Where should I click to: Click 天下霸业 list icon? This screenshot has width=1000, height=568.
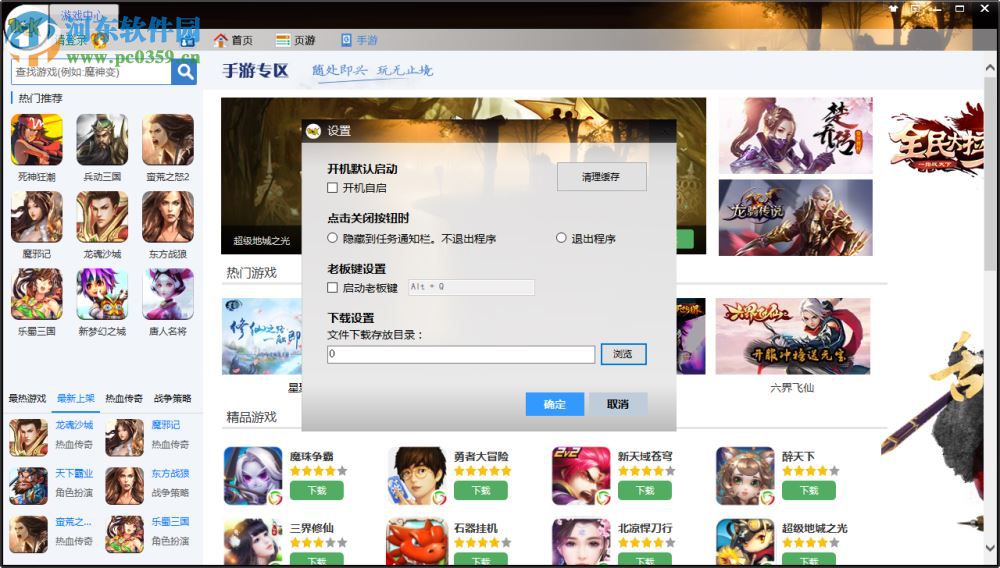pos(28,486)
